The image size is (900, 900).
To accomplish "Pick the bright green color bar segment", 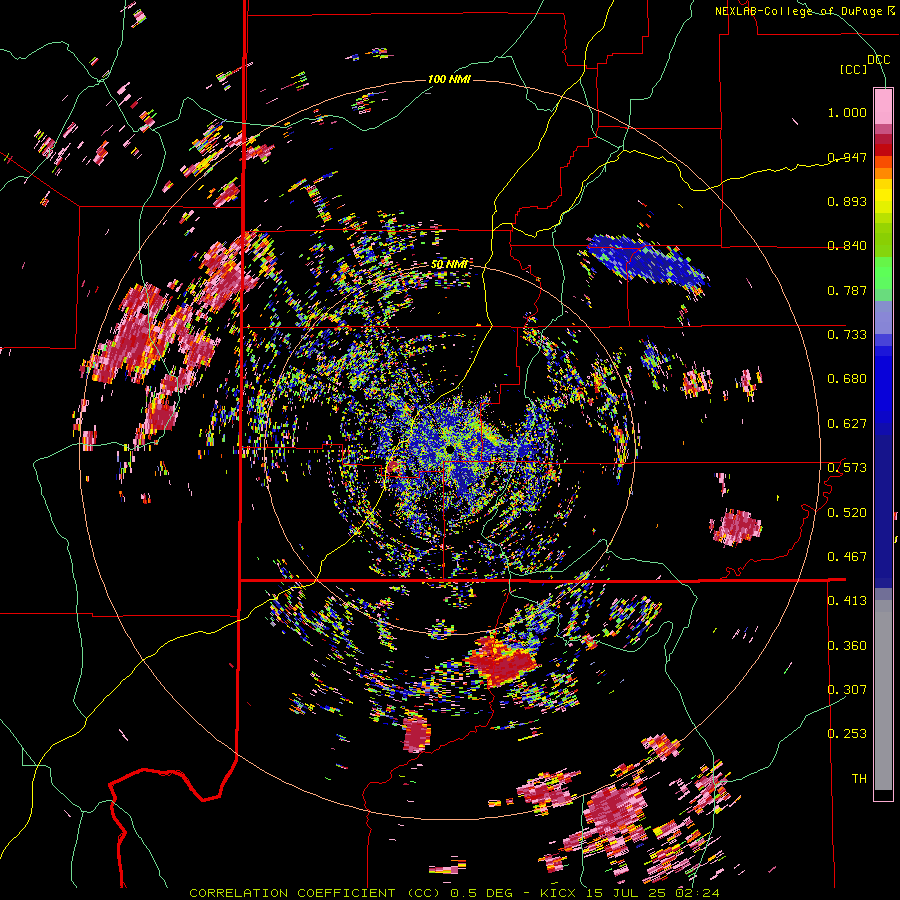I will click(883, 273).
